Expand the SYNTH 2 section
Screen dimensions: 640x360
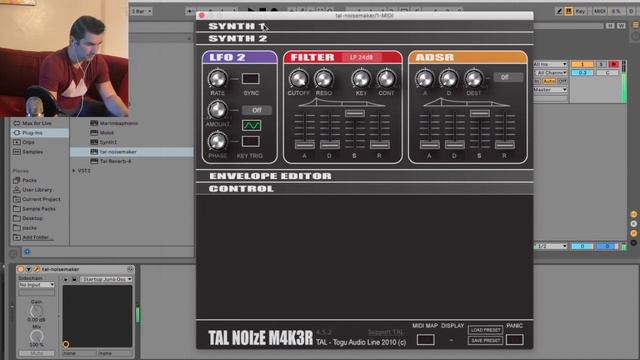[364, 38]
